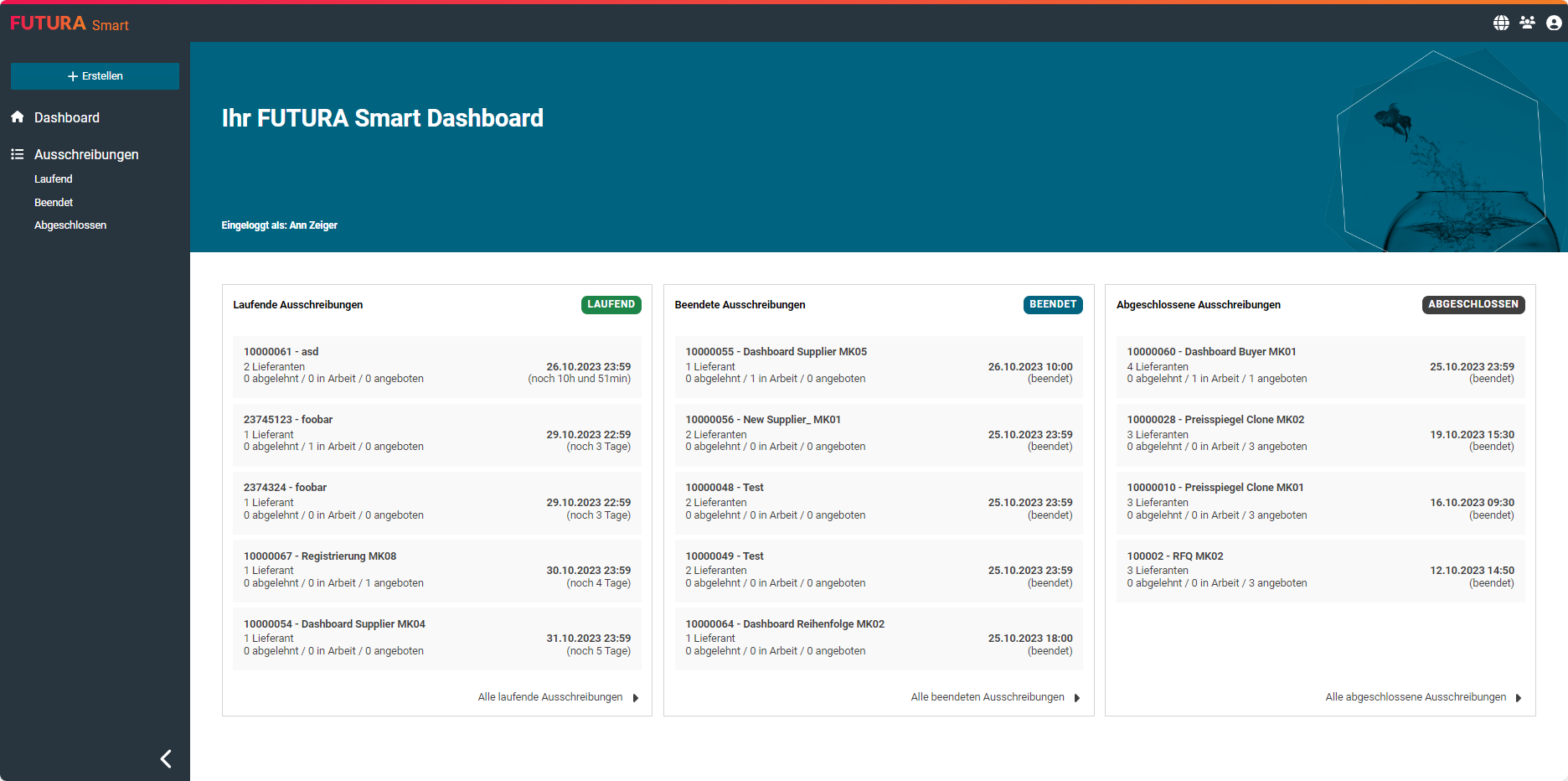The height and width of the screenshot is (781, 1568).
Task: Open Beendet in the sidebar
Action: [54, 203]
